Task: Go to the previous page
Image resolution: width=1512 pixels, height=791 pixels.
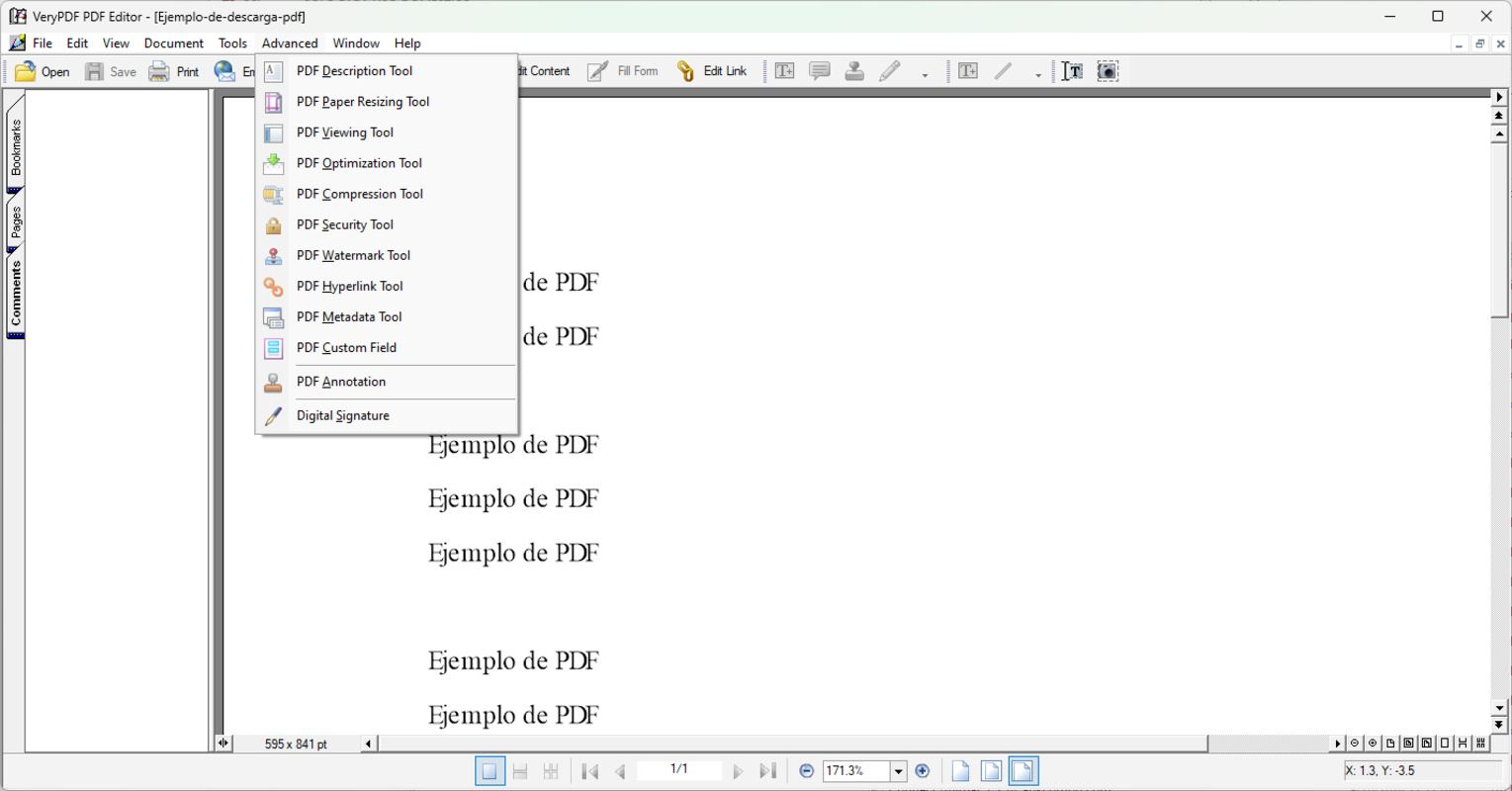Action: [x=620, y=771]
